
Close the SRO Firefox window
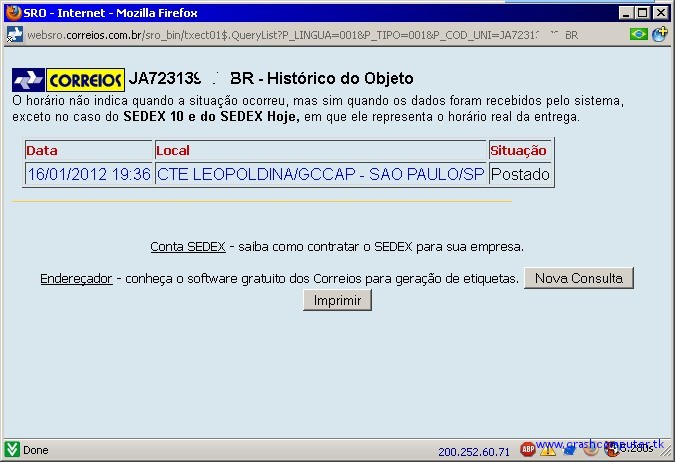point(660,12)
